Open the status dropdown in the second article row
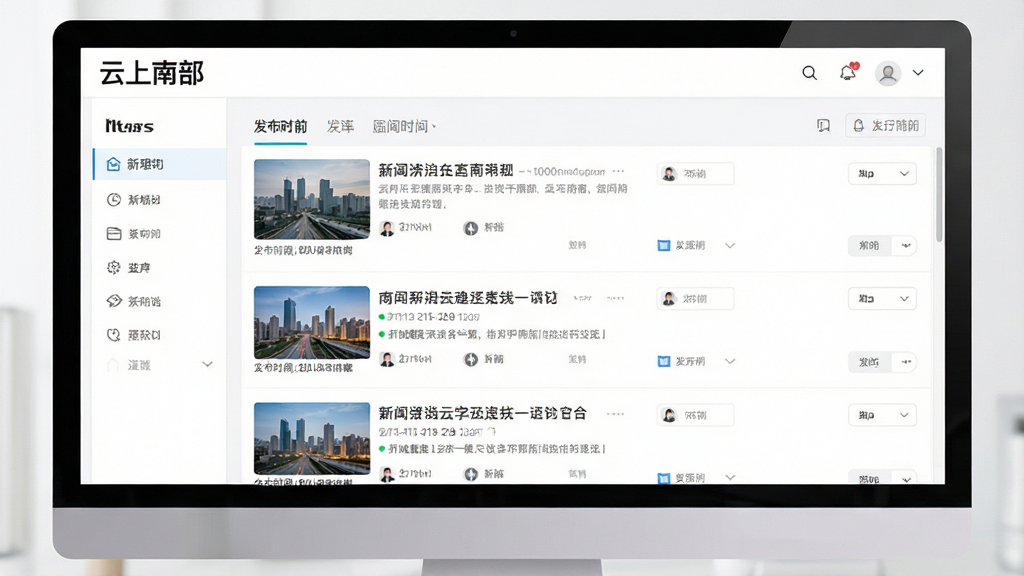Screen dimensions: 1024x576 coord(882,298)
